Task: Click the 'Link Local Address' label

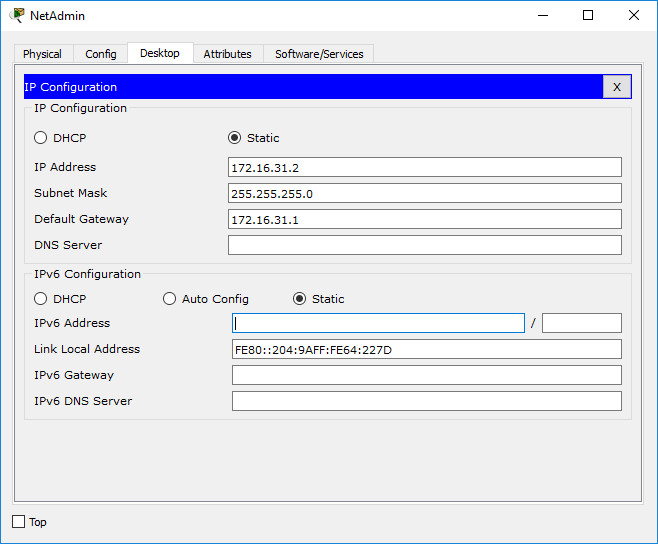Action: point(87,349)
